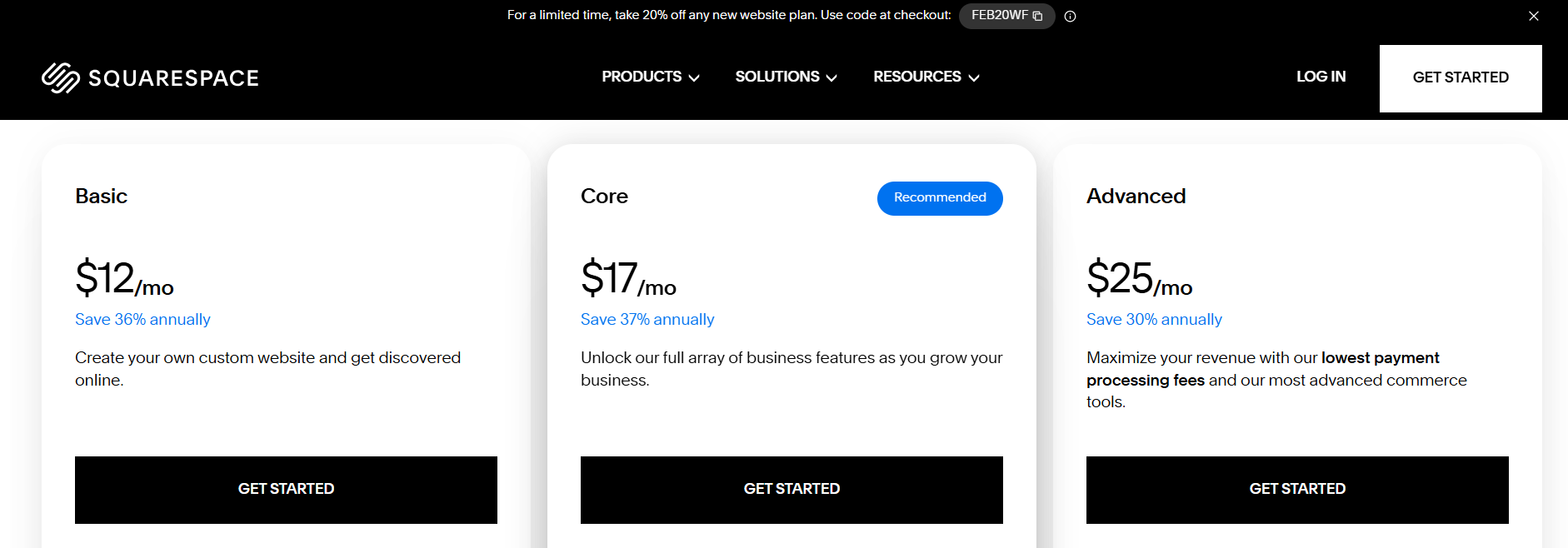
Task: Click the chevron next to RESOURCES
Action: 973,77
